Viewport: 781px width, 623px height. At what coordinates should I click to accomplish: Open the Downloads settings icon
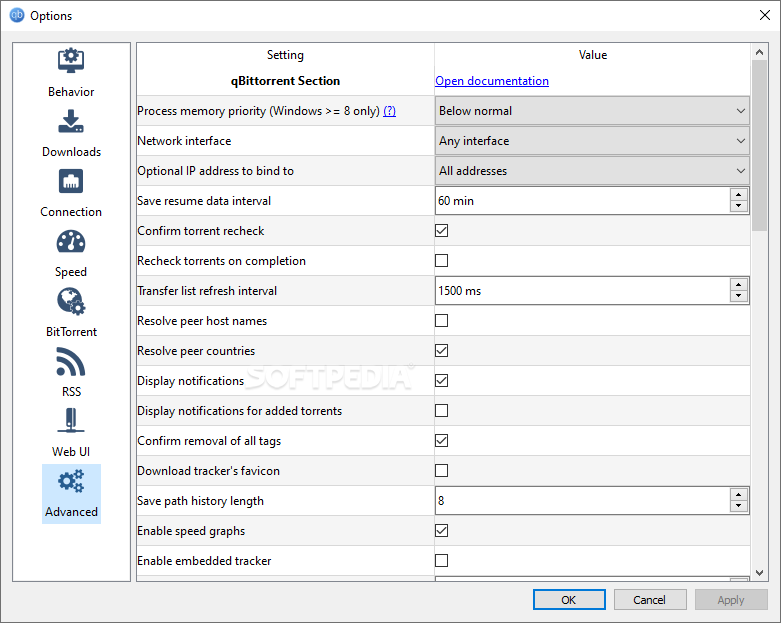71,121
